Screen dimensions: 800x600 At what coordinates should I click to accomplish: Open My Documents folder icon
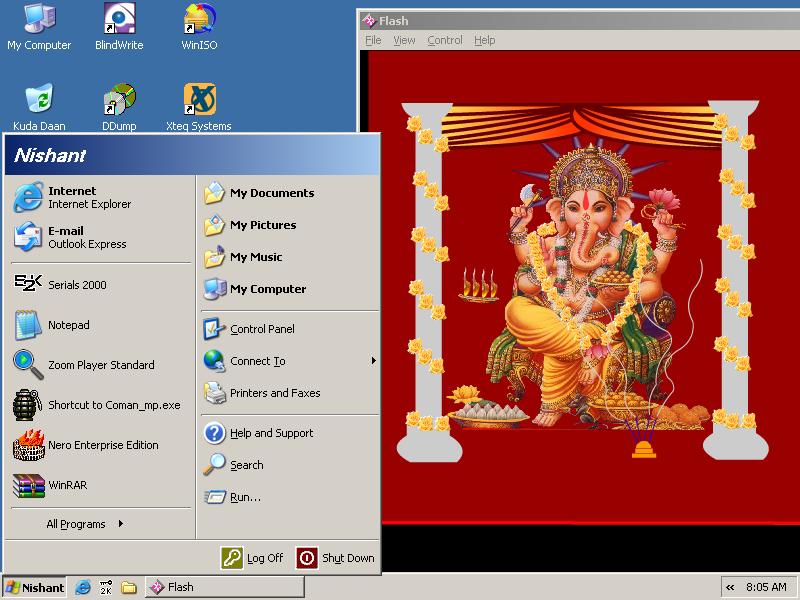pos(214,193)
